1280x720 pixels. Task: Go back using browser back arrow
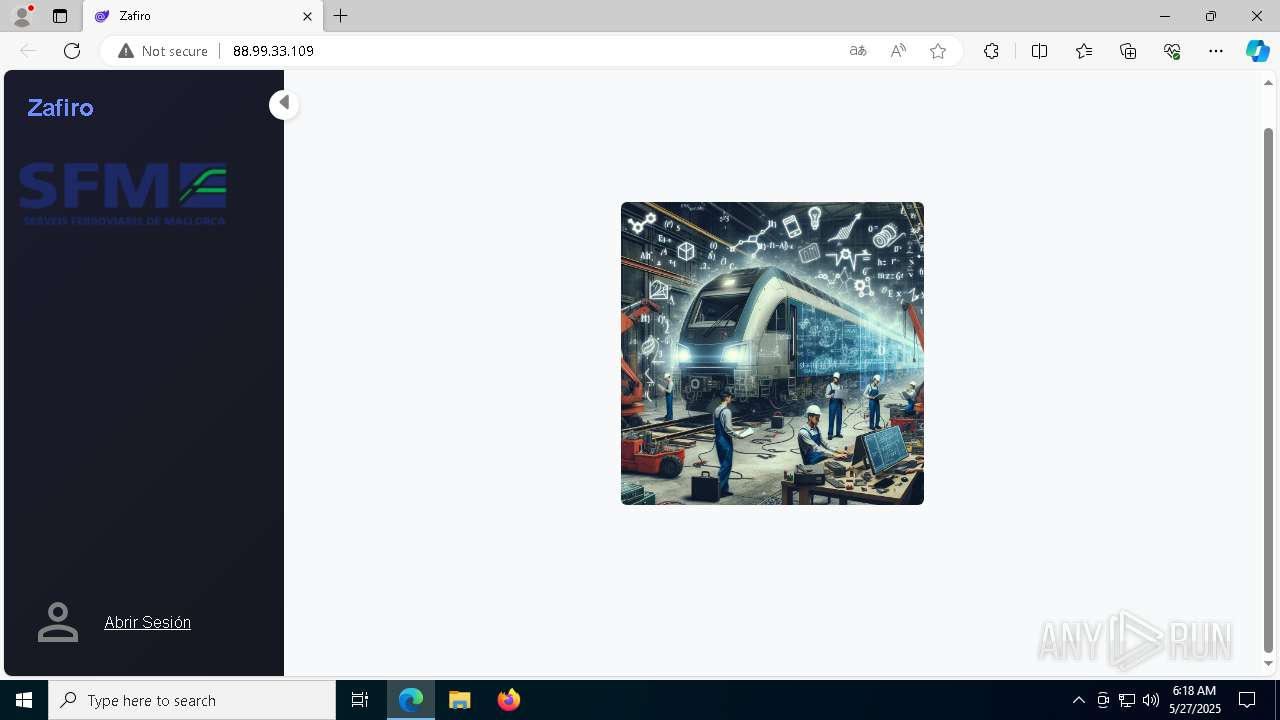tap(28, 51)
